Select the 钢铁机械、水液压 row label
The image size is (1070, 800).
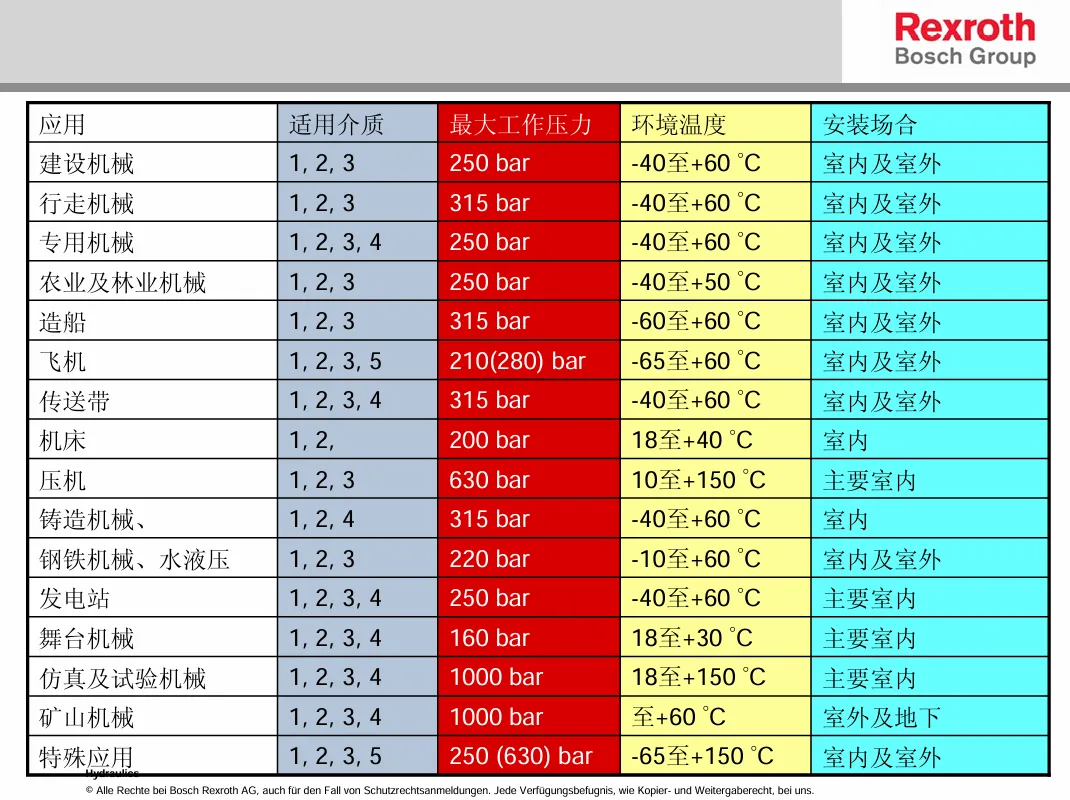[134, 560]
